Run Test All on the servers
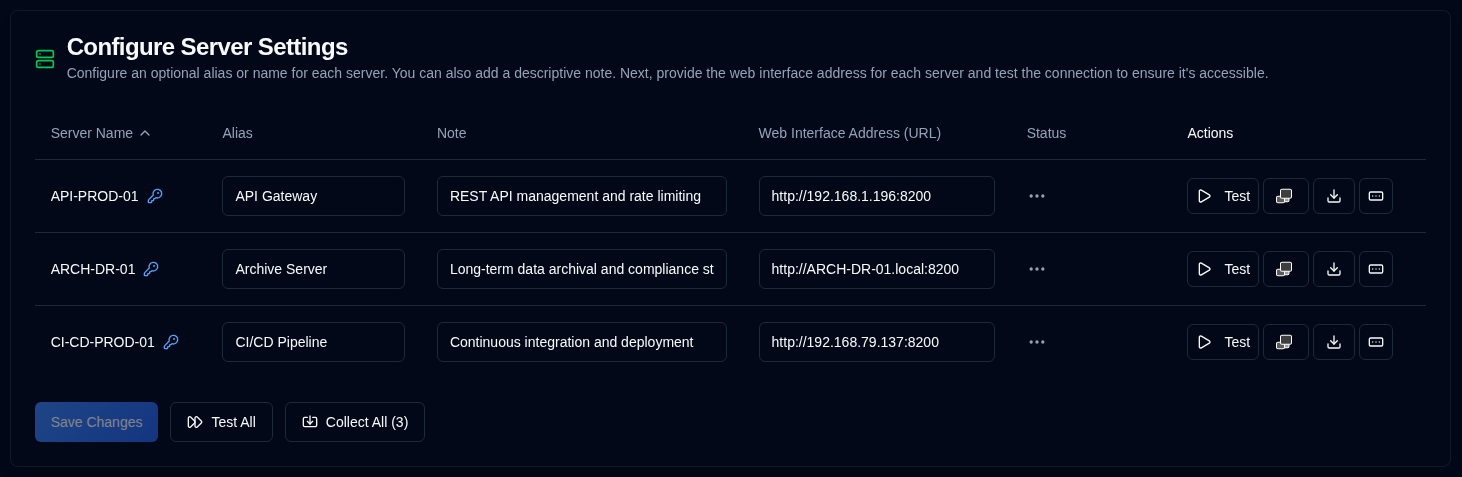Image resolution: width=1462 pixels, height=477 pixels. pyautogui.click(x=221, y=422)
